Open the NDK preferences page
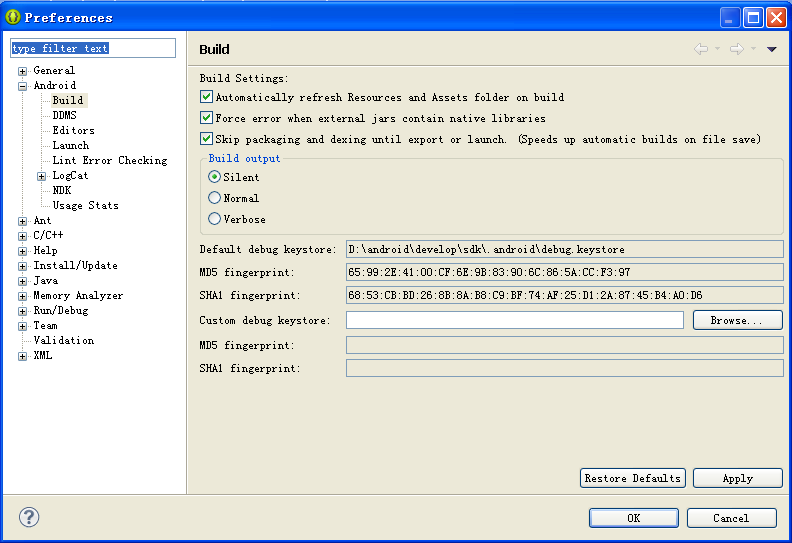This screenshot has width=792, height=543. pyautogui.click(x=62, y=190)
